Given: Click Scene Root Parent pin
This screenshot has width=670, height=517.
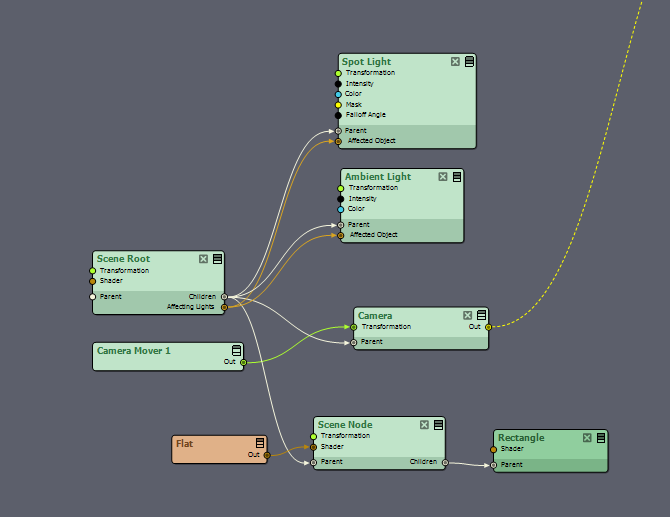Looking at the screenshot, I should pos(93,297).
